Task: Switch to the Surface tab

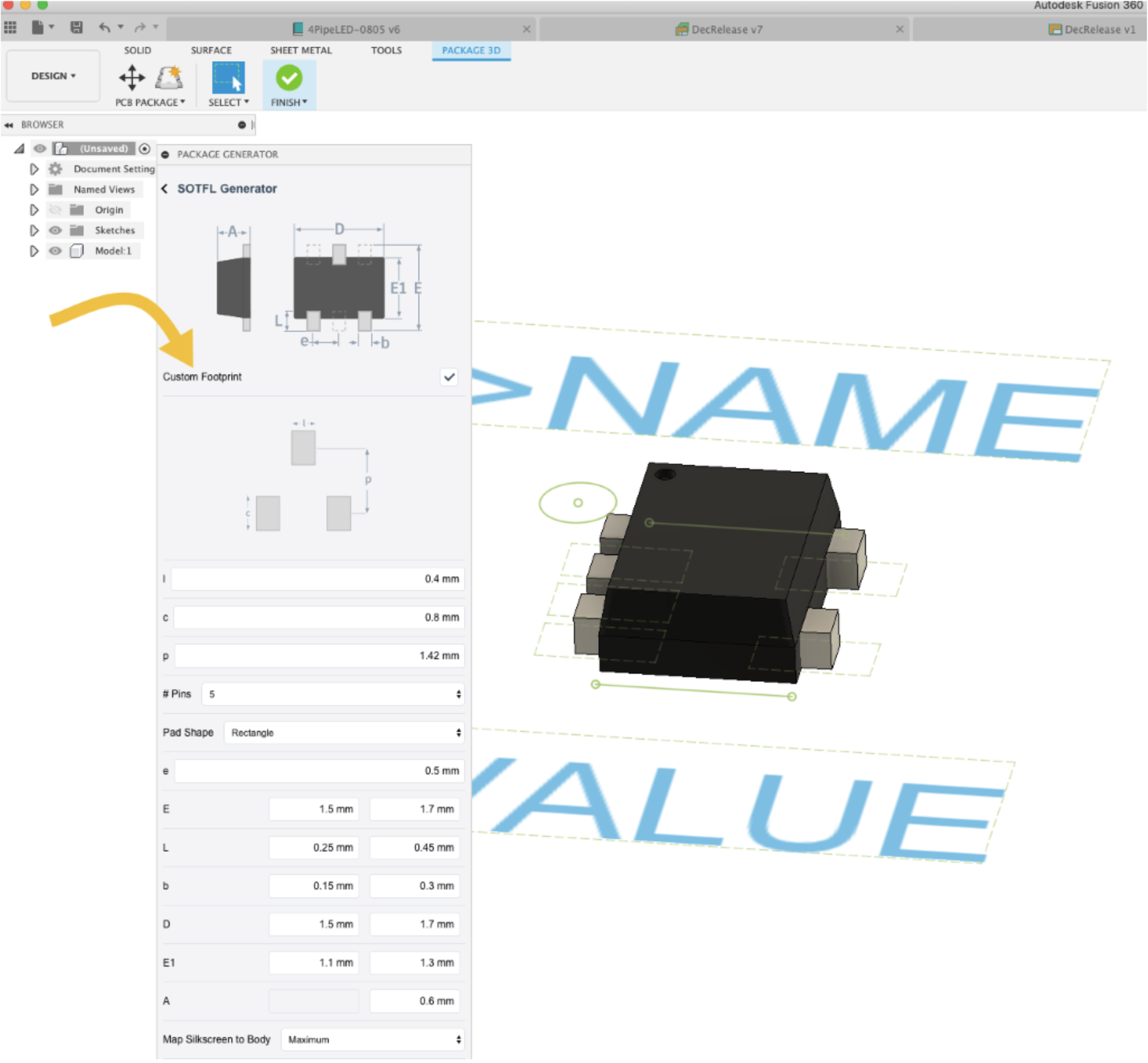Action: pyautogui.click(x=211, y=51)
